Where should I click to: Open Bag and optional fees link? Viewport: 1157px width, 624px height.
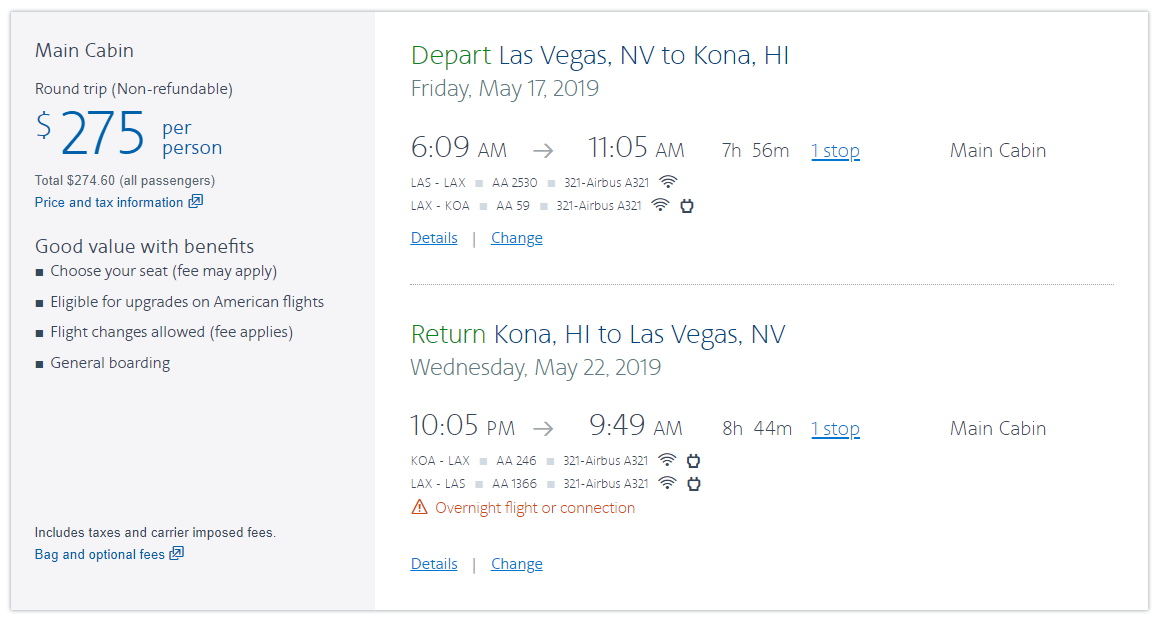tap(99, 555)
